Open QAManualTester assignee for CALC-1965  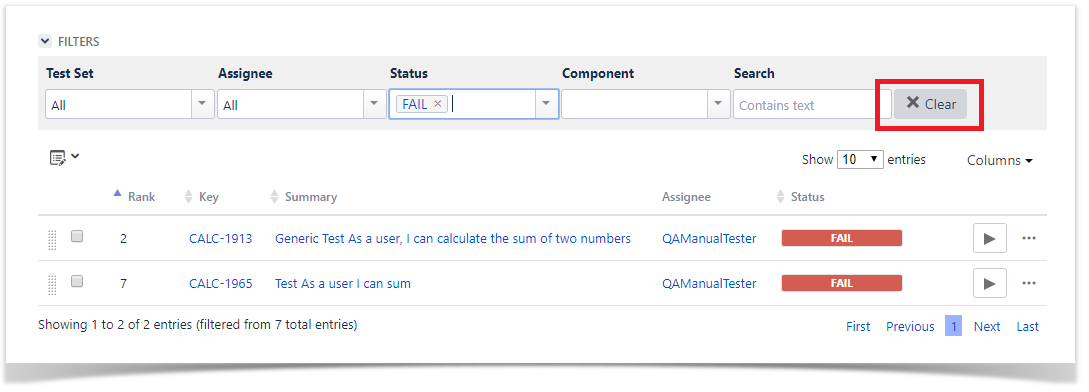tap(709, 284)
